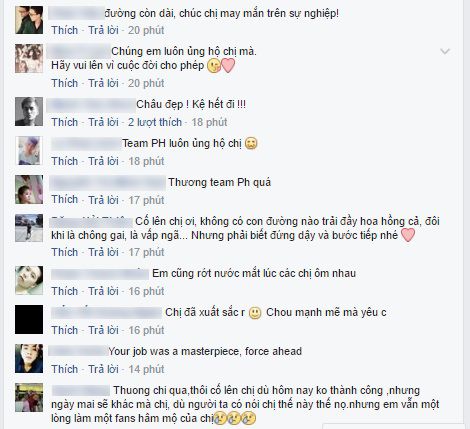Click the "14 phút" timestamp
The image size is (470, 429).
tap(146, 369)
